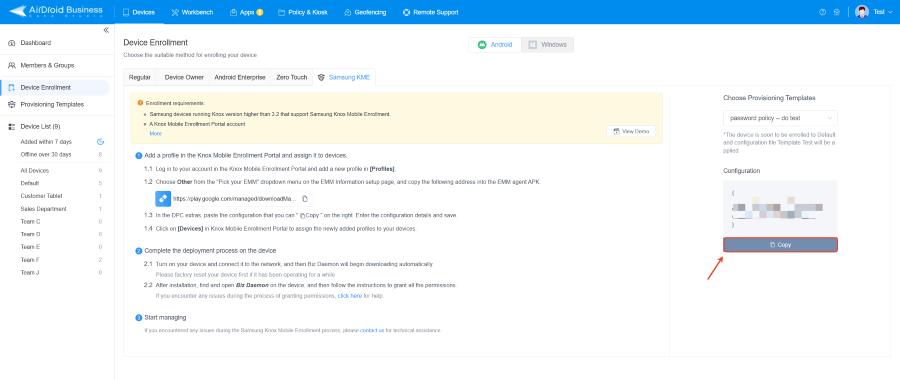
Task: Click the Workbench tools icon
Action: (175, 12)
